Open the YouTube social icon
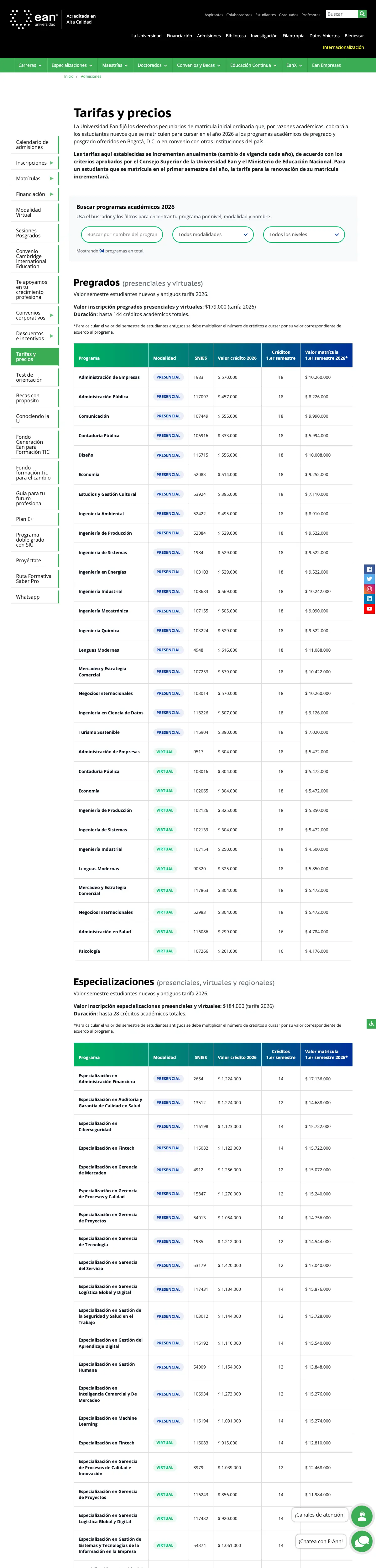This screenshot has height=1568, width=376. pos(369,609)
